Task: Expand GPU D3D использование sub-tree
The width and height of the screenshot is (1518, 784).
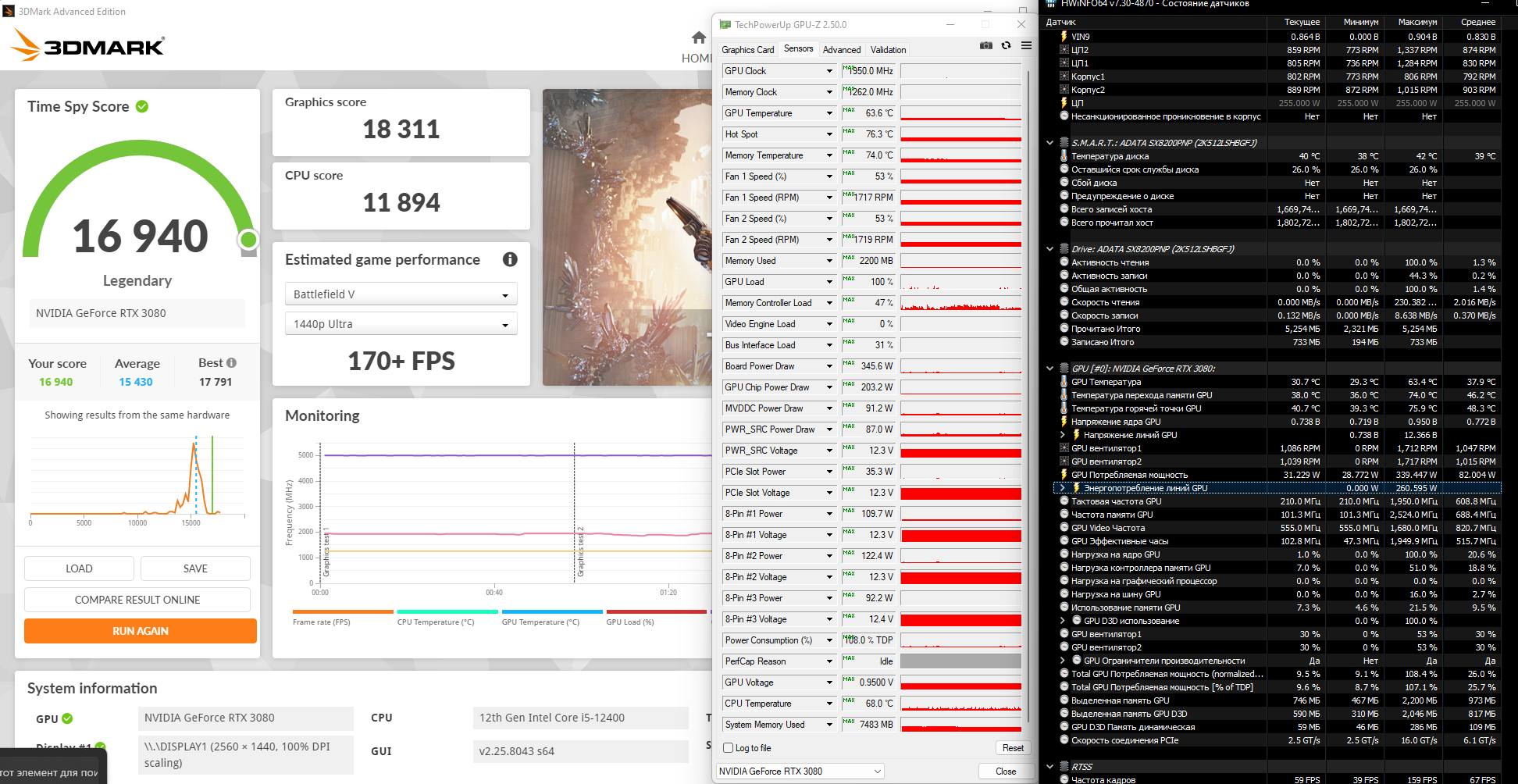Action: 1062,620
